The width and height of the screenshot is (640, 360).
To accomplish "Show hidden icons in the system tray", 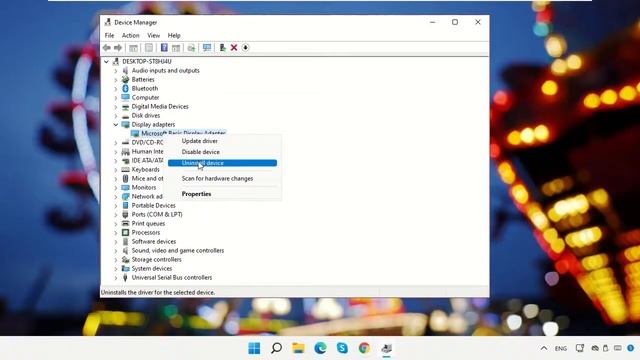I will (544, 348).
